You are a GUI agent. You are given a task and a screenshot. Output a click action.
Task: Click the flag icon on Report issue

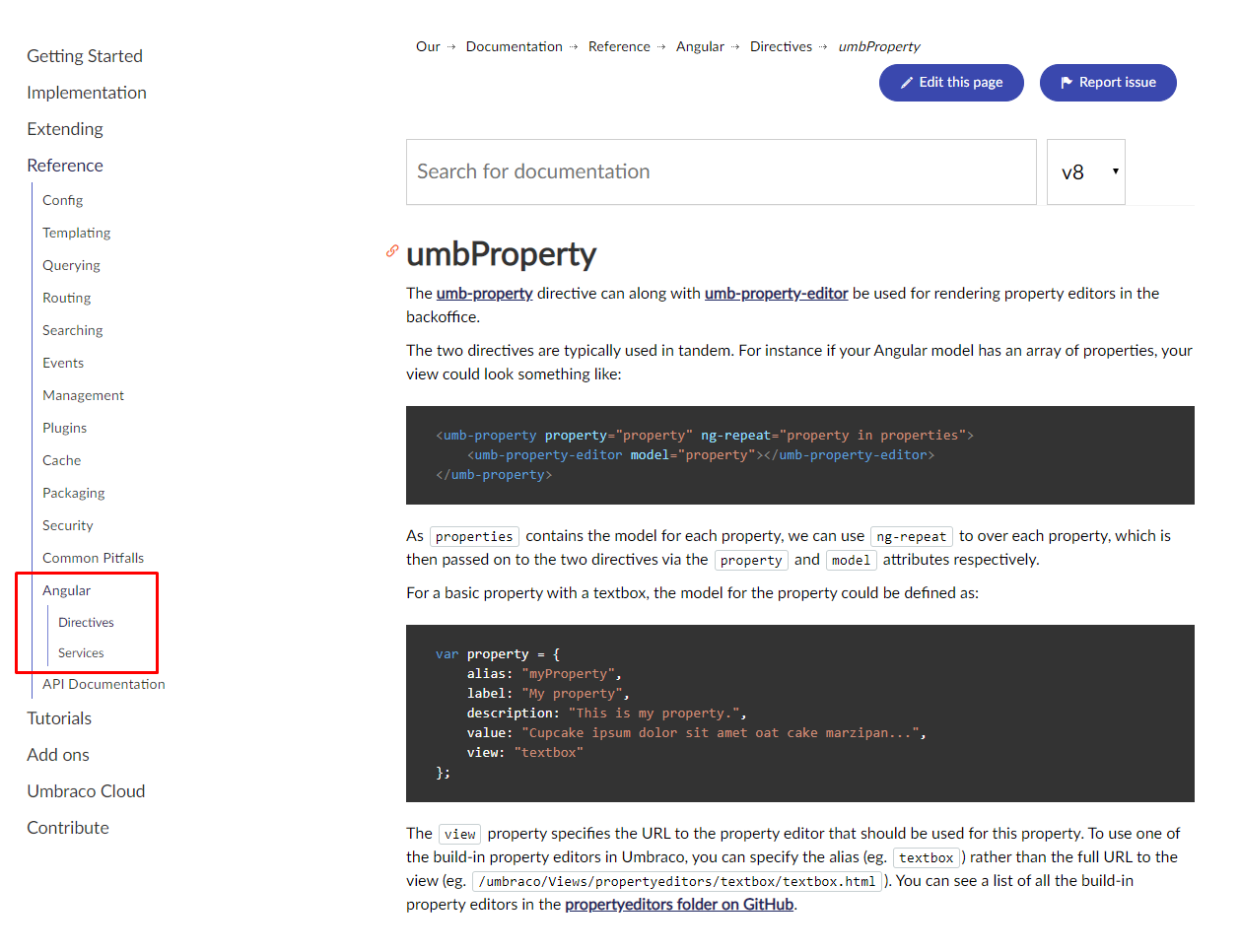(1066, 83)
